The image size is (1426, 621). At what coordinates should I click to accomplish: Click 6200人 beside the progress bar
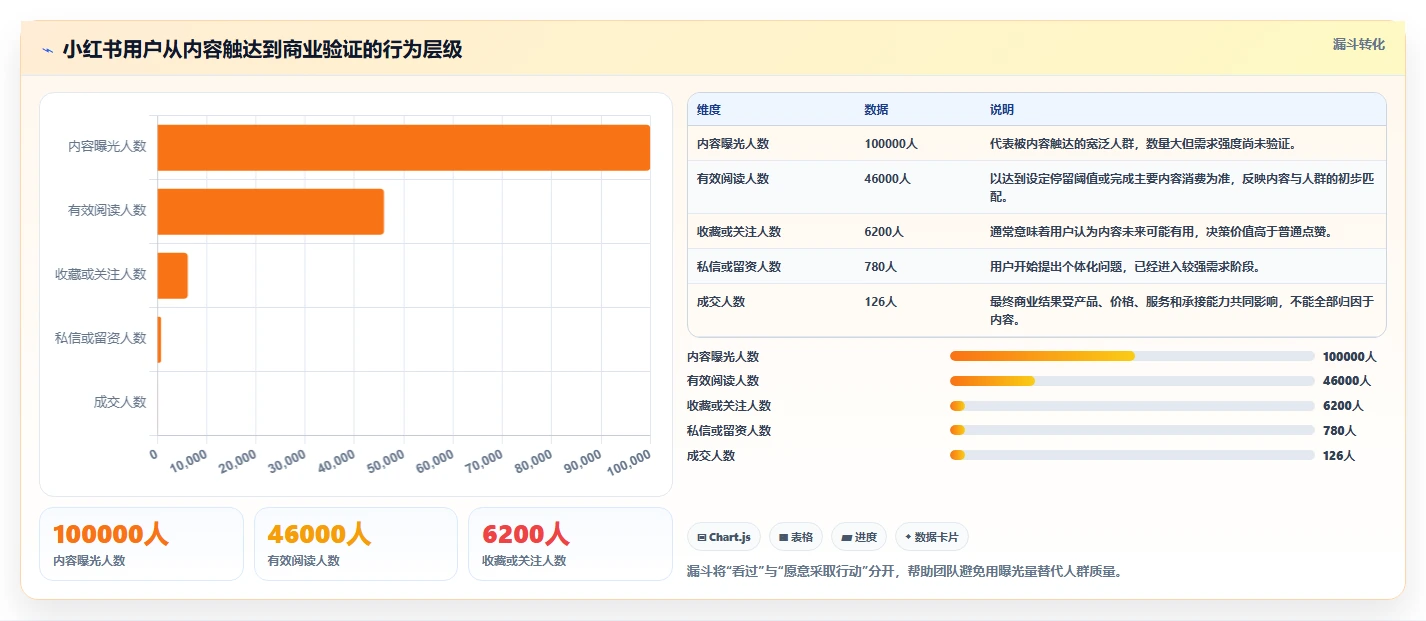(x=1343, y=406)
